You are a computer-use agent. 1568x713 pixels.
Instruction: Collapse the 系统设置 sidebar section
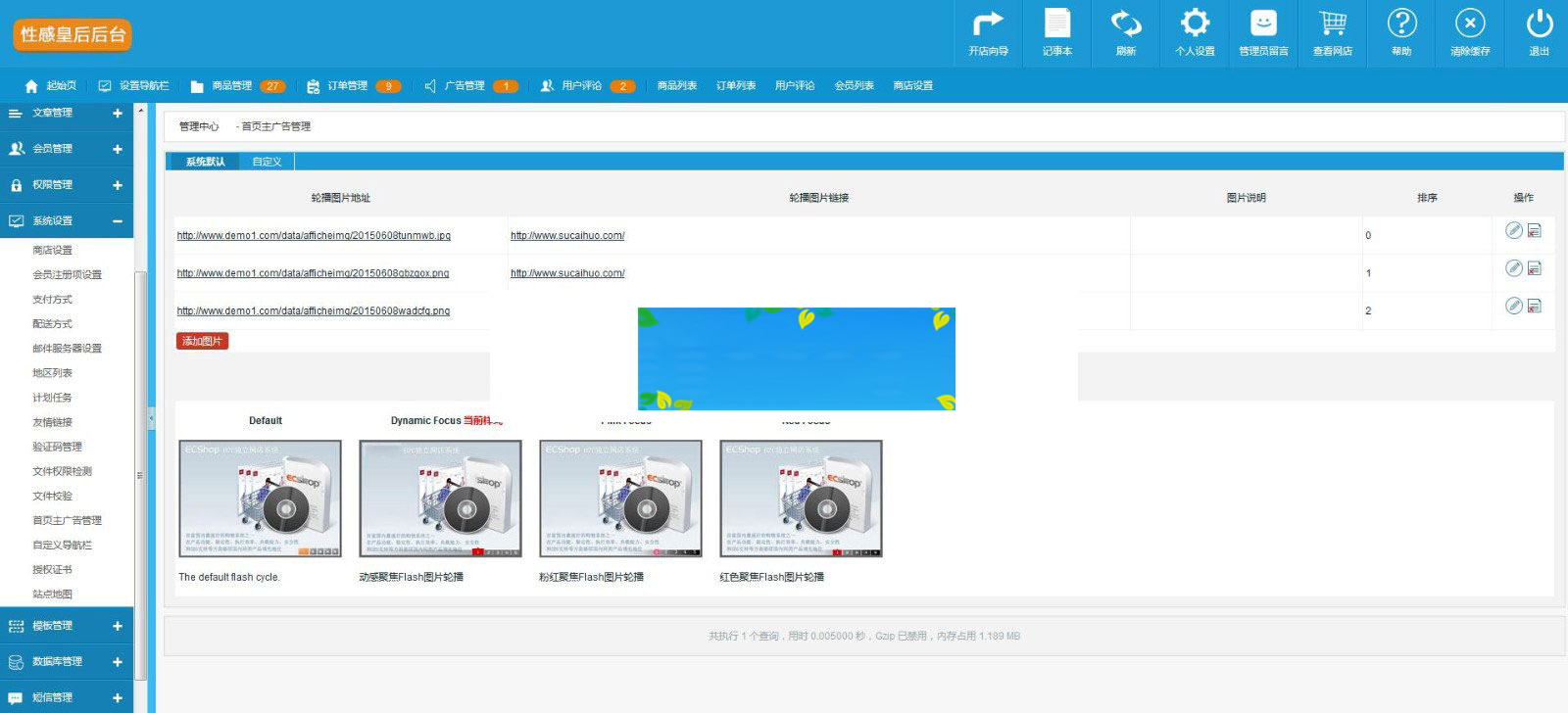(x=117, y=221)
